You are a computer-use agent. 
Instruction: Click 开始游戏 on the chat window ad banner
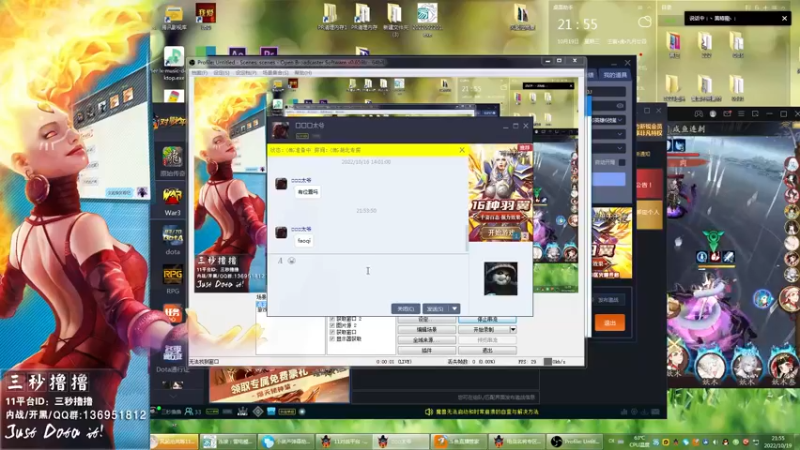(502, 233)
